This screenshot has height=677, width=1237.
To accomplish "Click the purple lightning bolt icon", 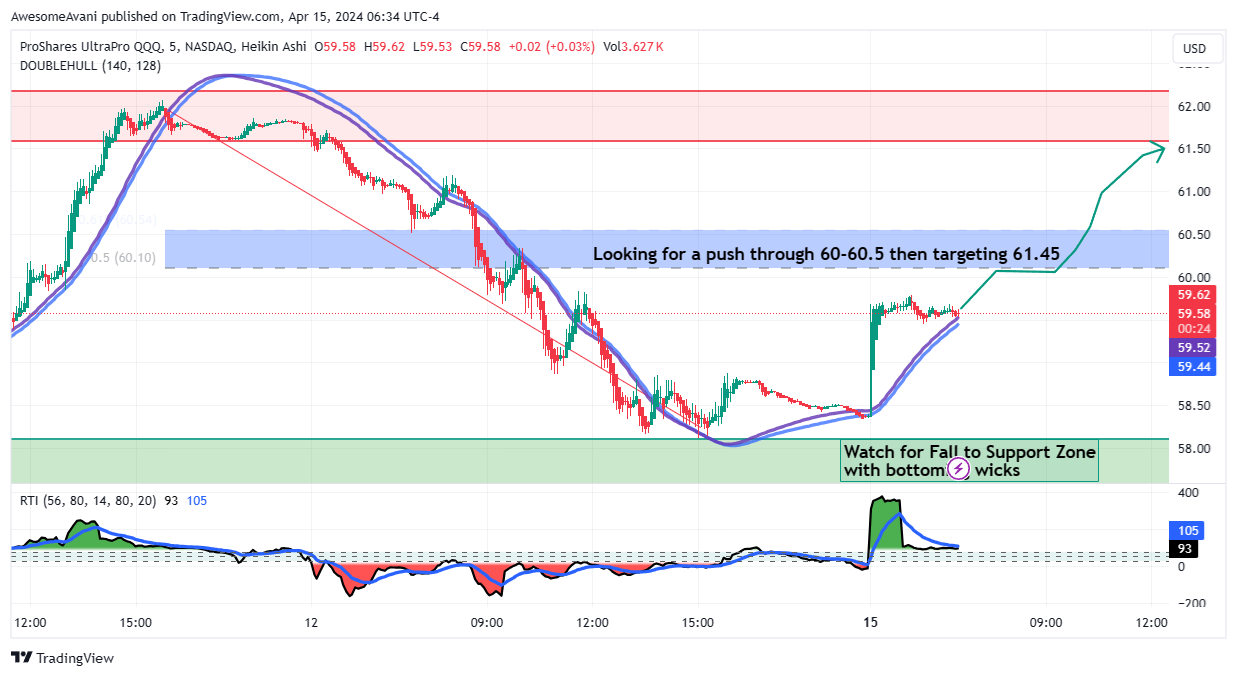I will coord(958,469).
